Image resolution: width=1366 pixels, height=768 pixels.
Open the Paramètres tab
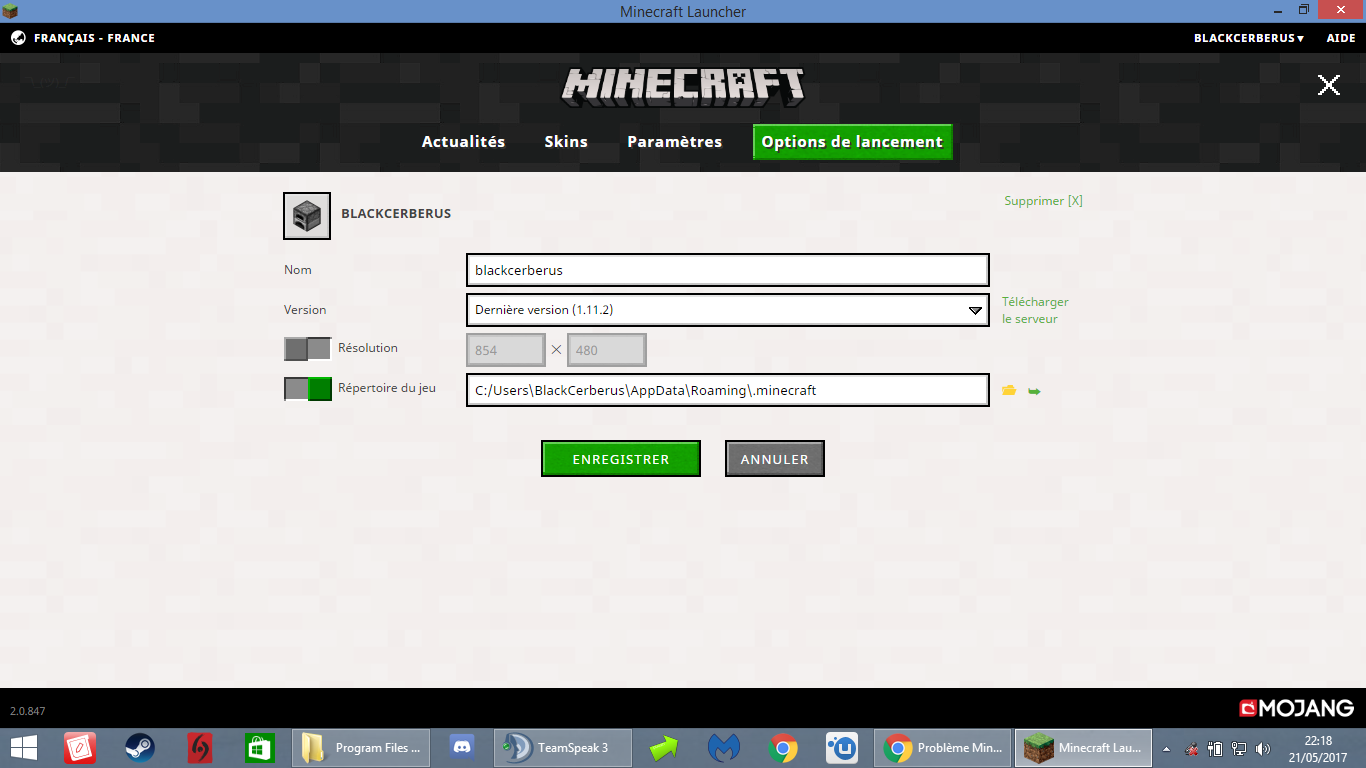pos(674,142)
